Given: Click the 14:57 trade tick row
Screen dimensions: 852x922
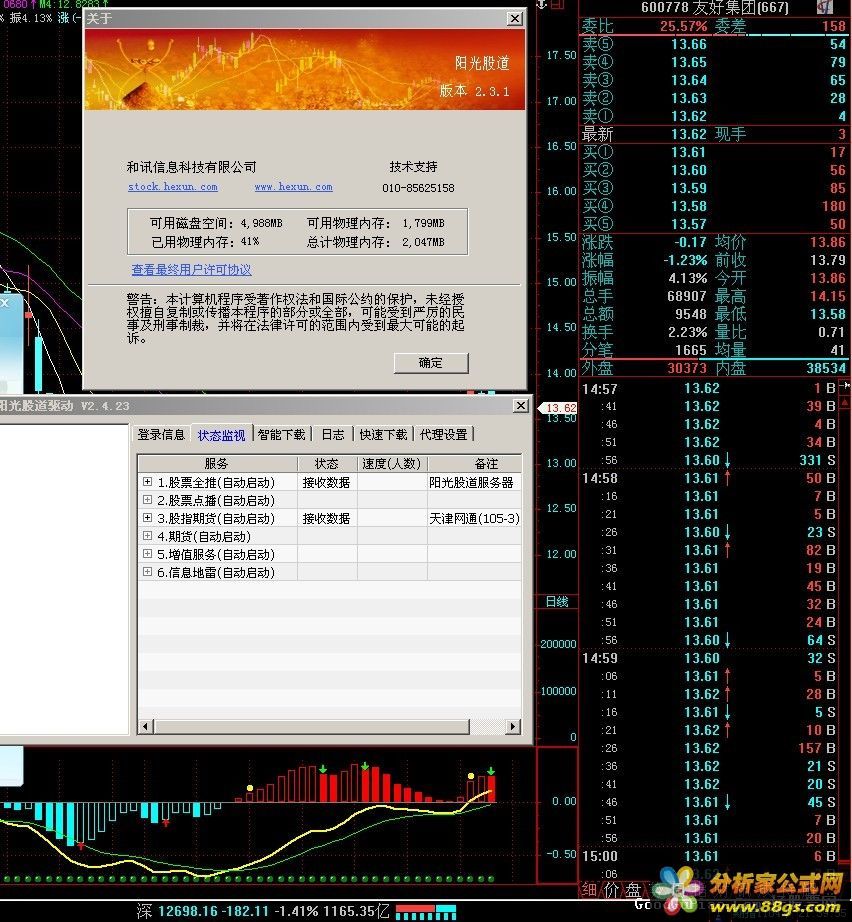Looking at the screenshot, I should 709,388.
